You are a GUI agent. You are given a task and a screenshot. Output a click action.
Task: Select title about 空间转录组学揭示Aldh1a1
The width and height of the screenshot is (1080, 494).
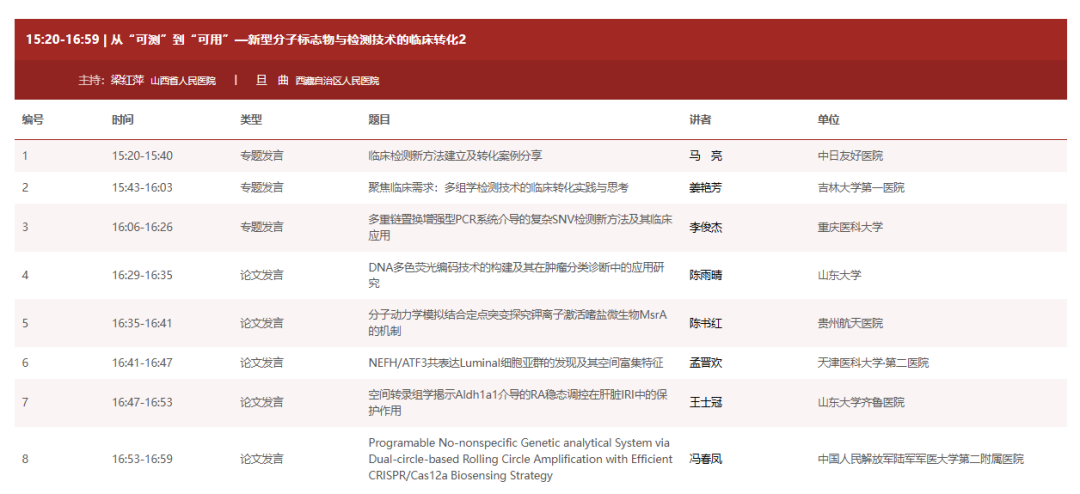pyautogui.click(x=519, y=402)
